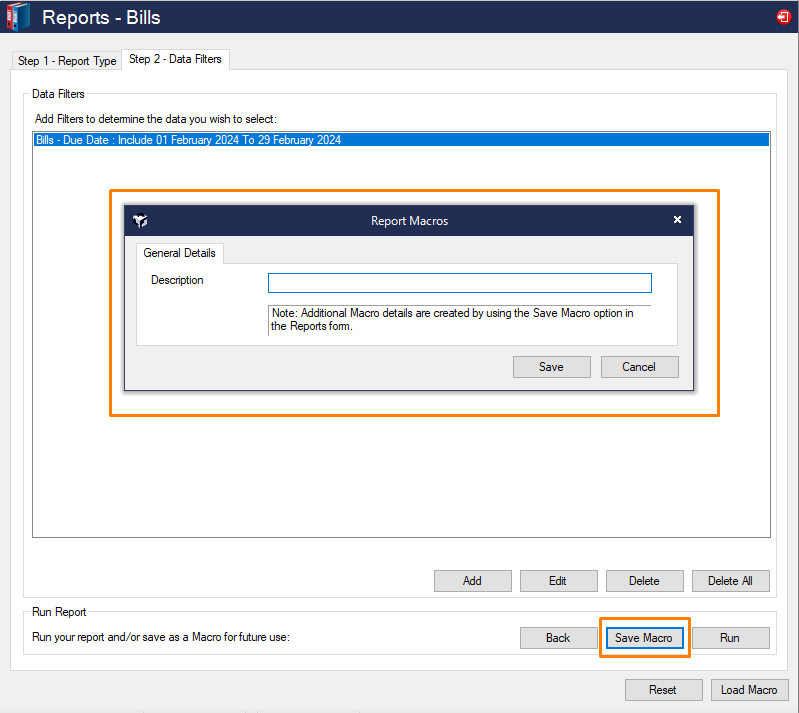Click the Report Macros dialog logo icon
799x713 pixels.
pyautogui.click(x=140, y=221)
